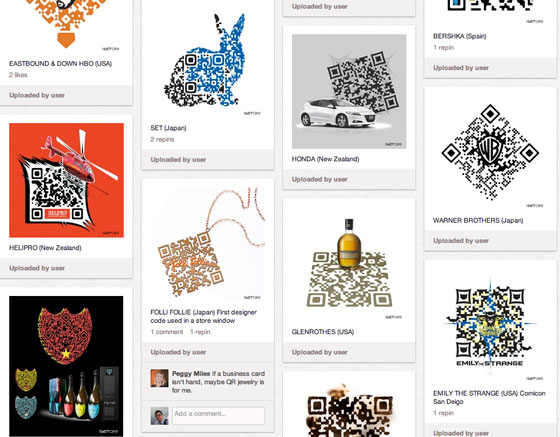View the '2 repins' on SET pin

[162, 140]
